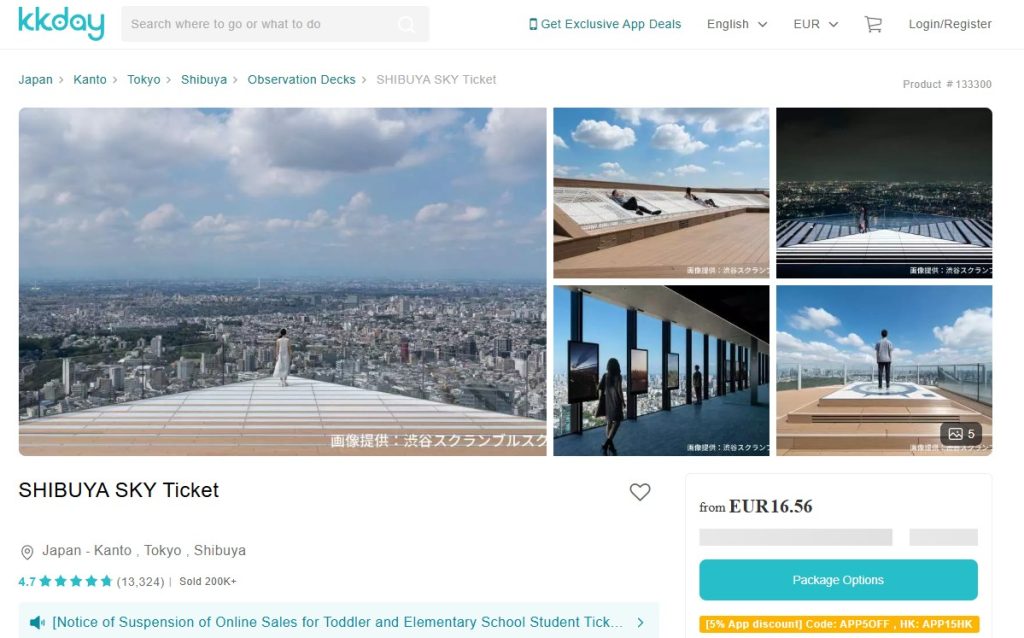Go to the Shibuya breadcrumb

pos(203,80)
